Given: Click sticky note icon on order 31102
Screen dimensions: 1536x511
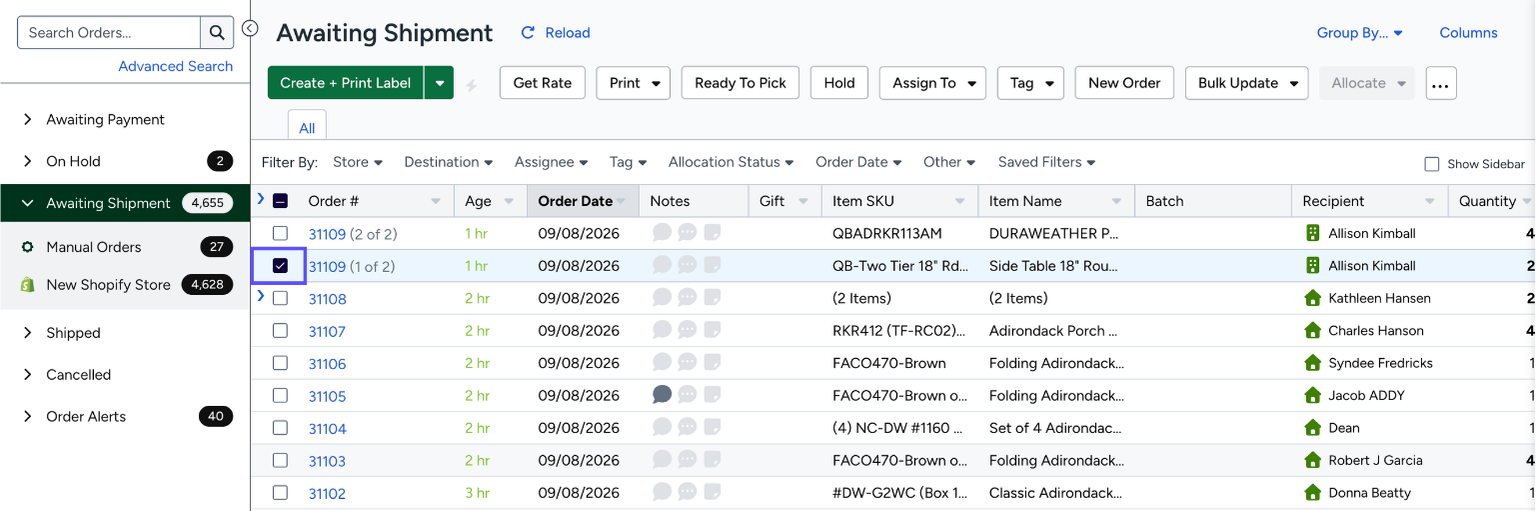Looking at the screenshot, I should tap(712, 493).
